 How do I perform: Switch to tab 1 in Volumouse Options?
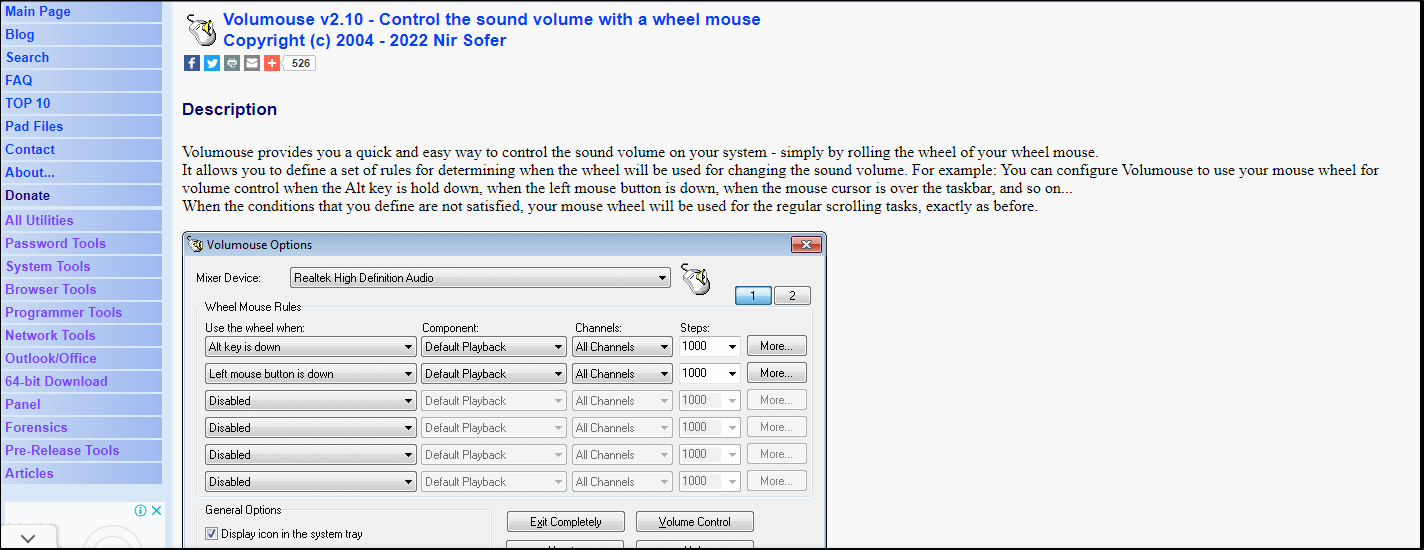(x=753, y=295)
